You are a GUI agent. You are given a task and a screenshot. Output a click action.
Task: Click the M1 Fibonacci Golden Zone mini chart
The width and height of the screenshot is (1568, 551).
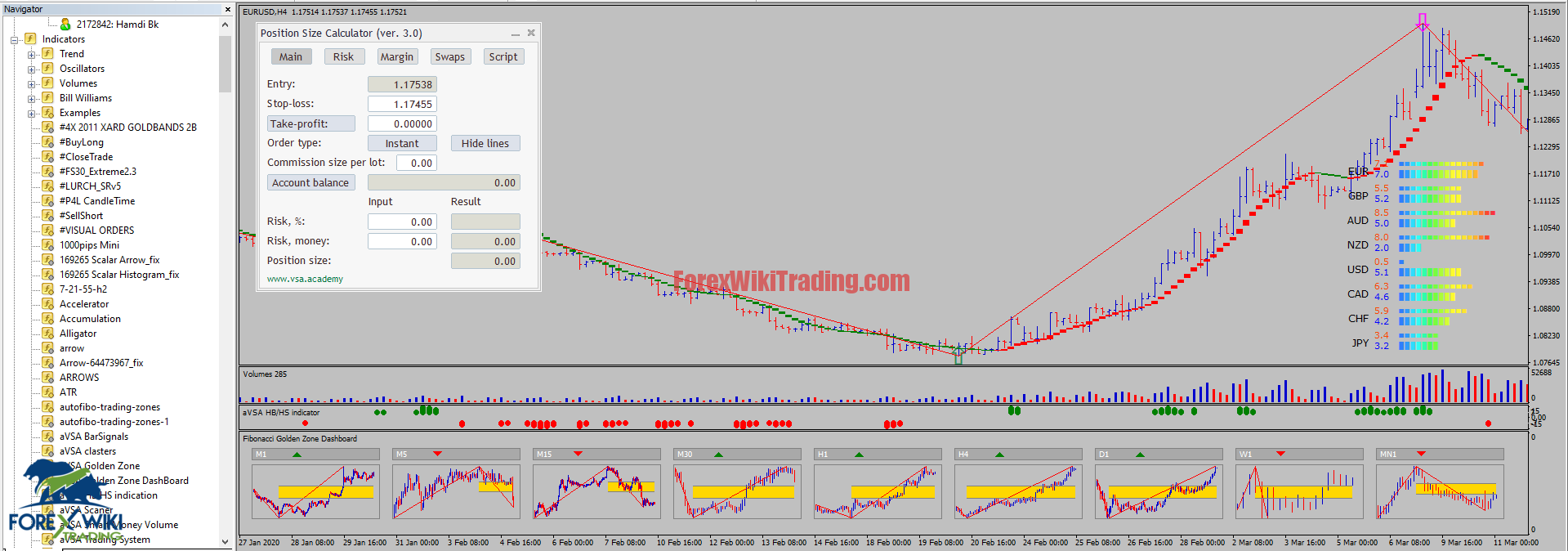pos(315,492)
